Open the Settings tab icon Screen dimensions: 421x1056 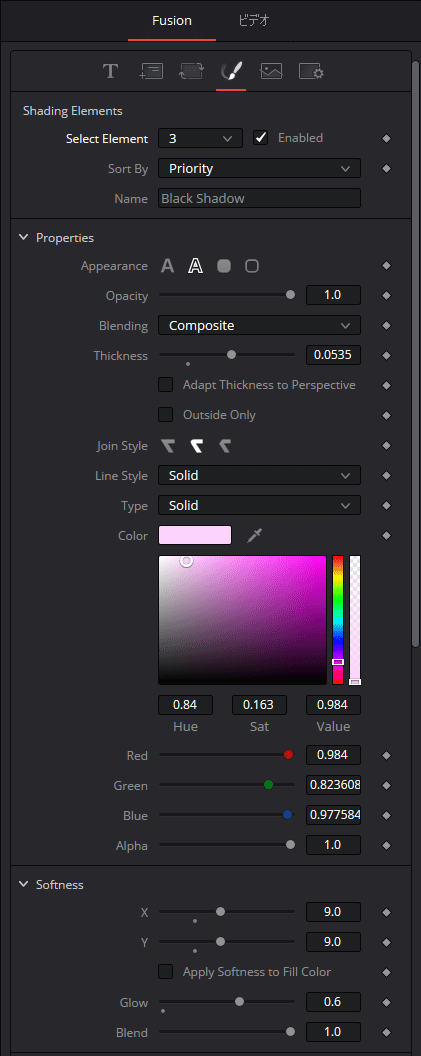(311, 71)
